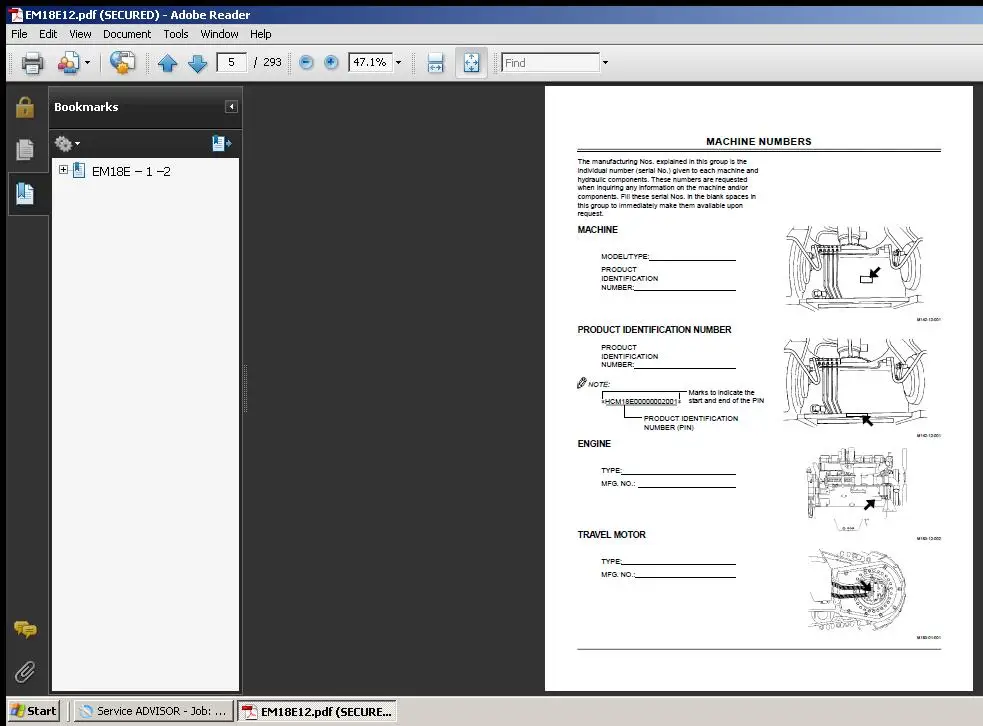Viewport: 983px width, 726px height.
Task: Click the zoom percentage field 47.1%
Action: (x=370, y=62)
